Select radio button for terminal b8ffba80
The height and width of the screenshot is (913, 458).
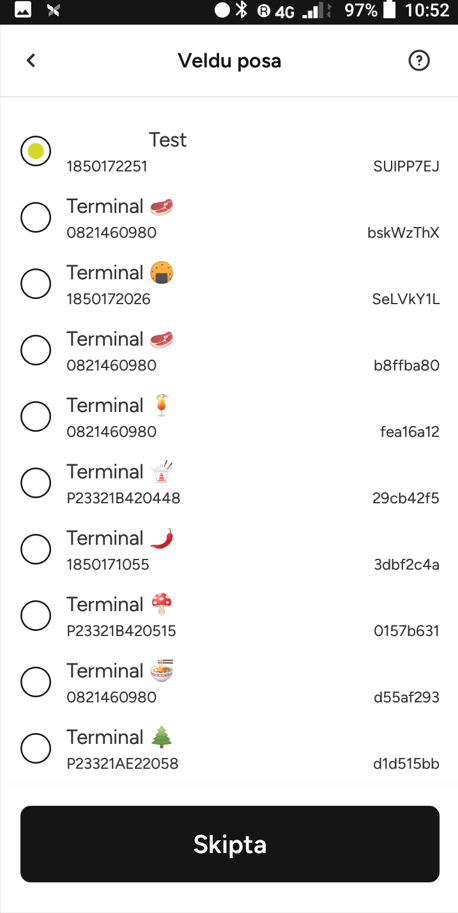[35, 350]
